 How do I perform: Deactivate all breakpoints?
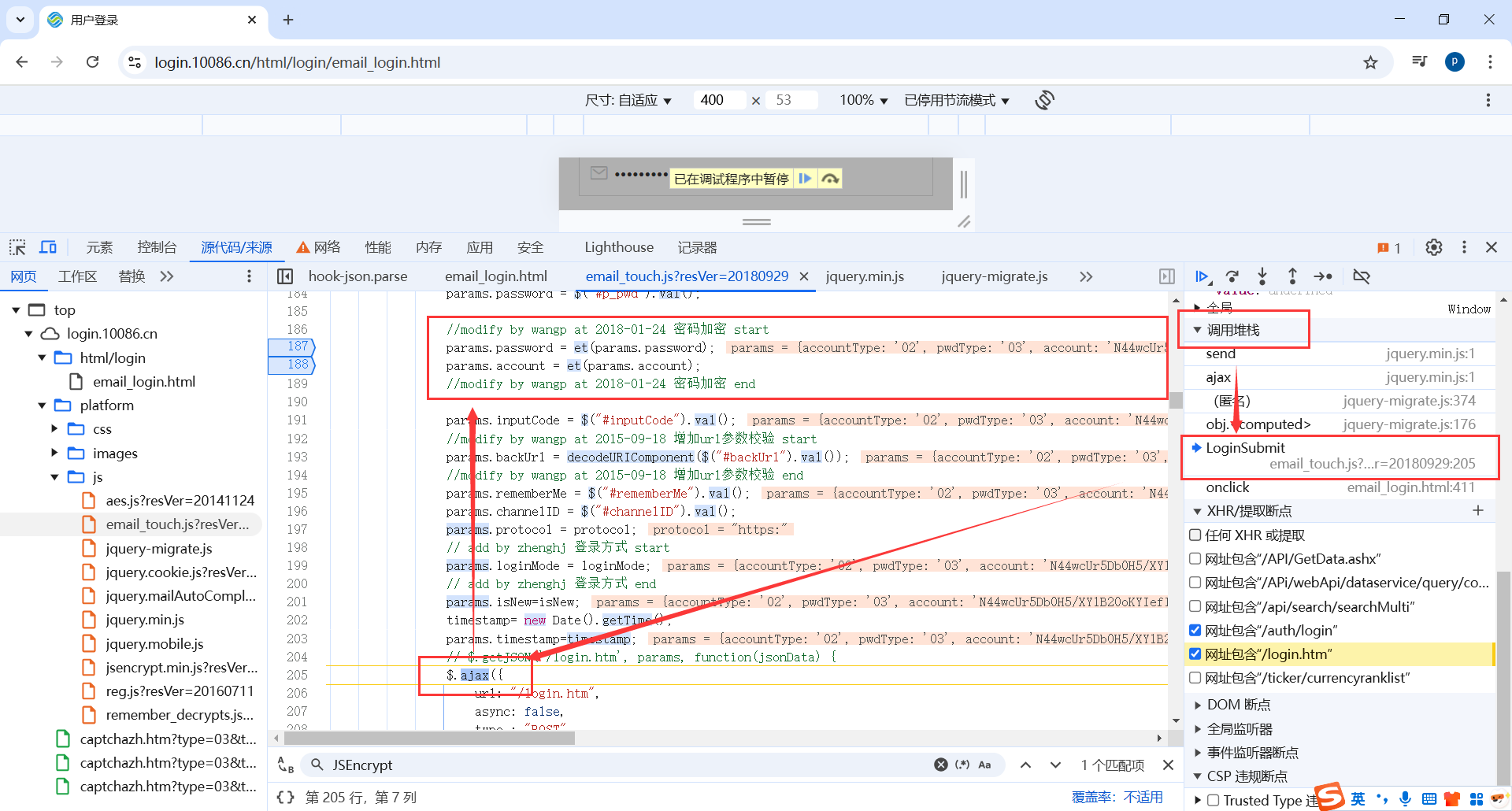coord(1362,276)
